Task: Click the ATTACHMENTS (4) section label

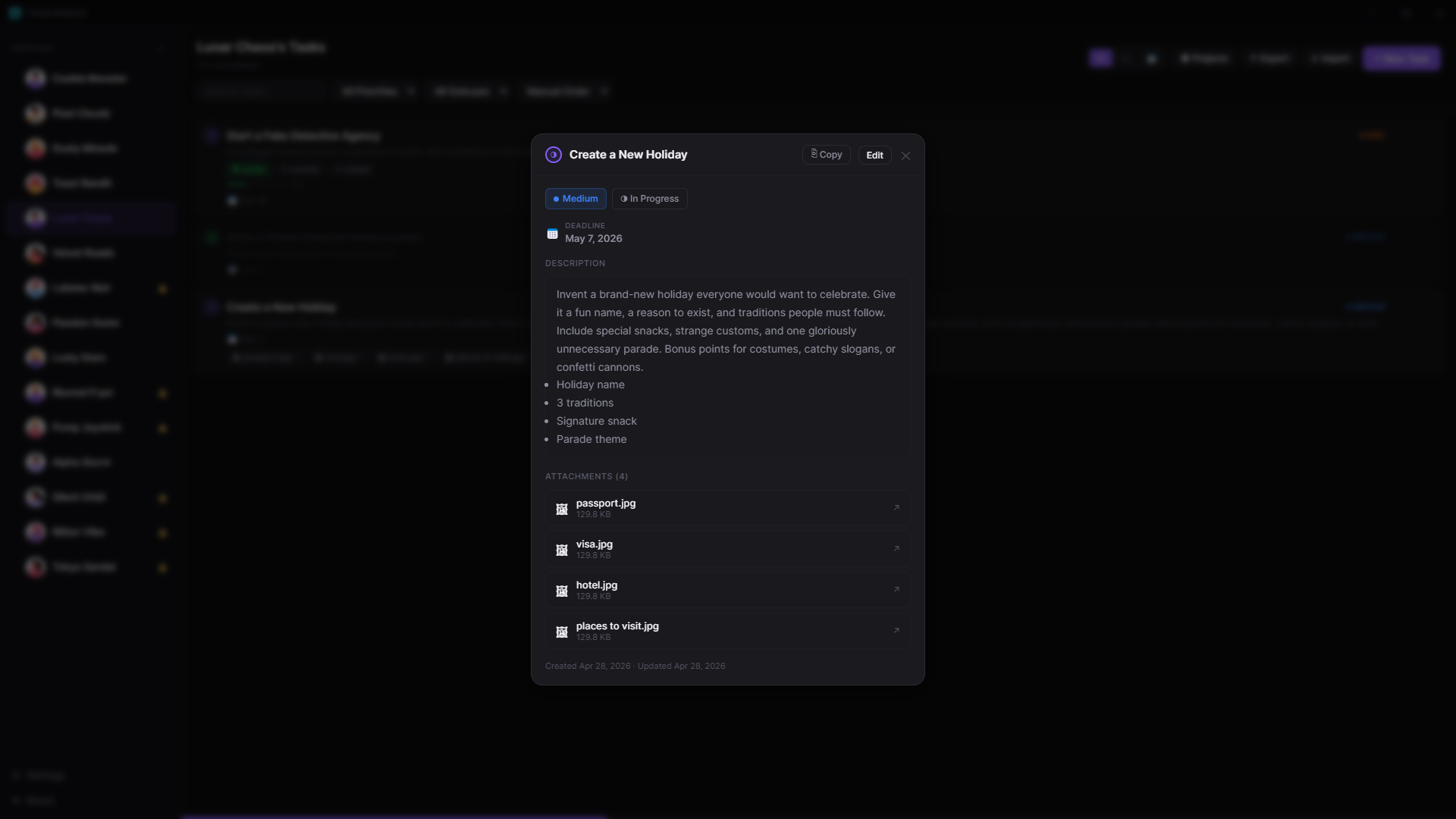Action: tap(586, 477)
